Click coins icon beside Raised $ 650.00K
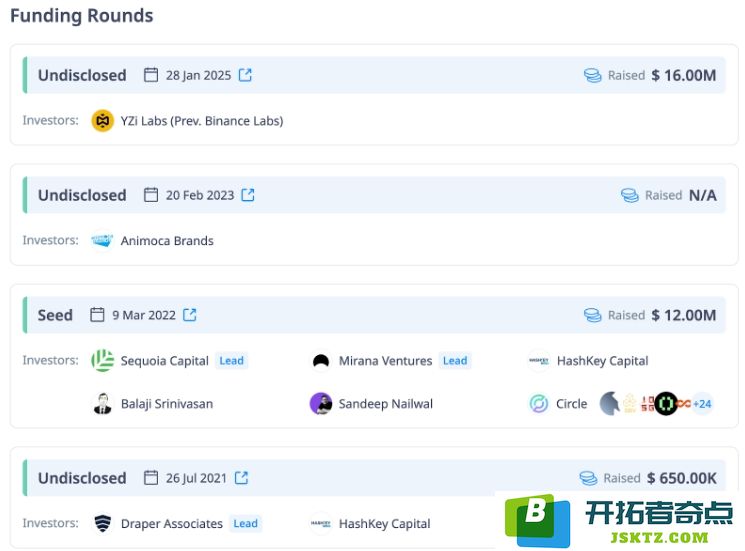Image resolution: width=745 pixels, height=551 pixels. (x=588, y=477)
